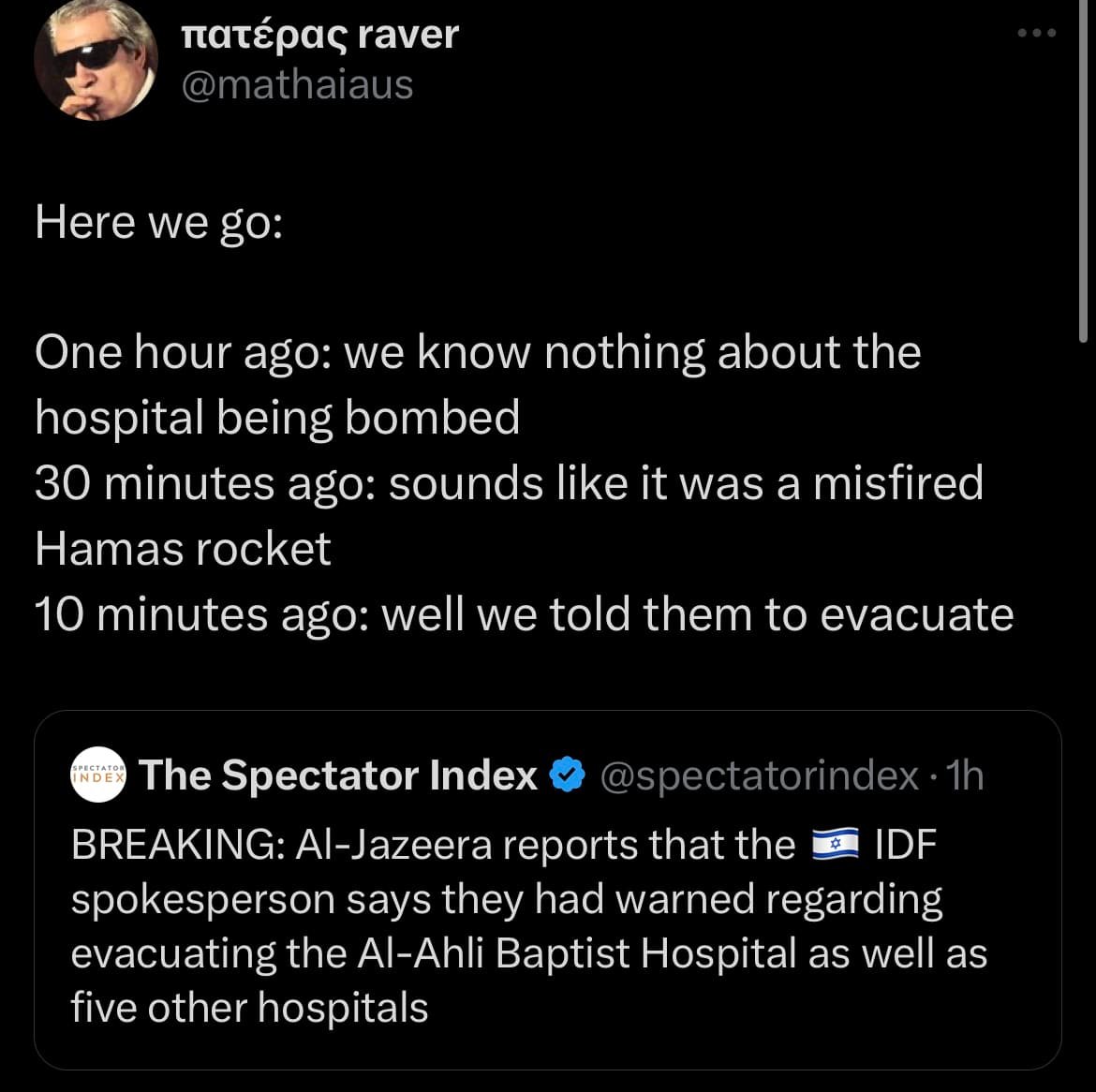The image size is (1096, 1092).
Task: Visit the @spectatorindex handle
Action: tap(760, 775)
